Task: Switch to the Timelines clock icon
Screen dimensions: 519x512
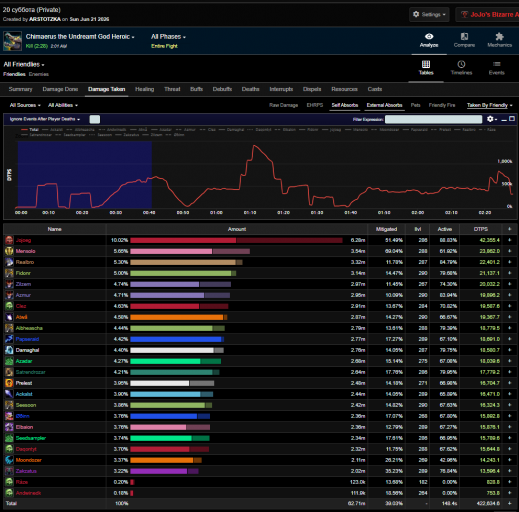Action: [x=461, y=64]
